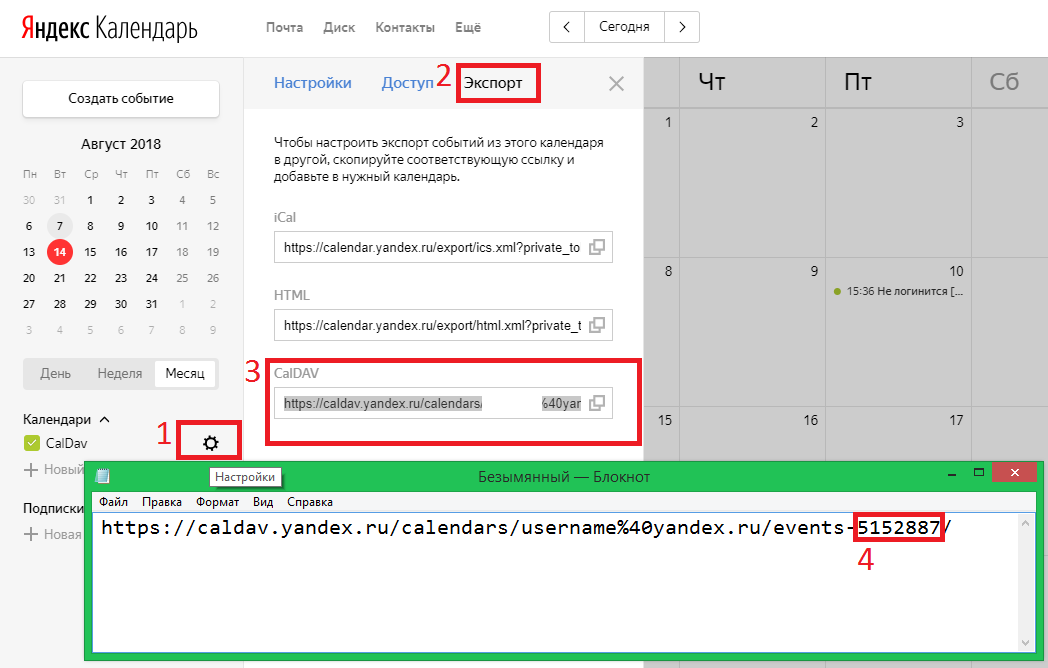Copy the CalDAV link via icon
This screenshot has width=1048, height=668.
[x=596, y=403]
